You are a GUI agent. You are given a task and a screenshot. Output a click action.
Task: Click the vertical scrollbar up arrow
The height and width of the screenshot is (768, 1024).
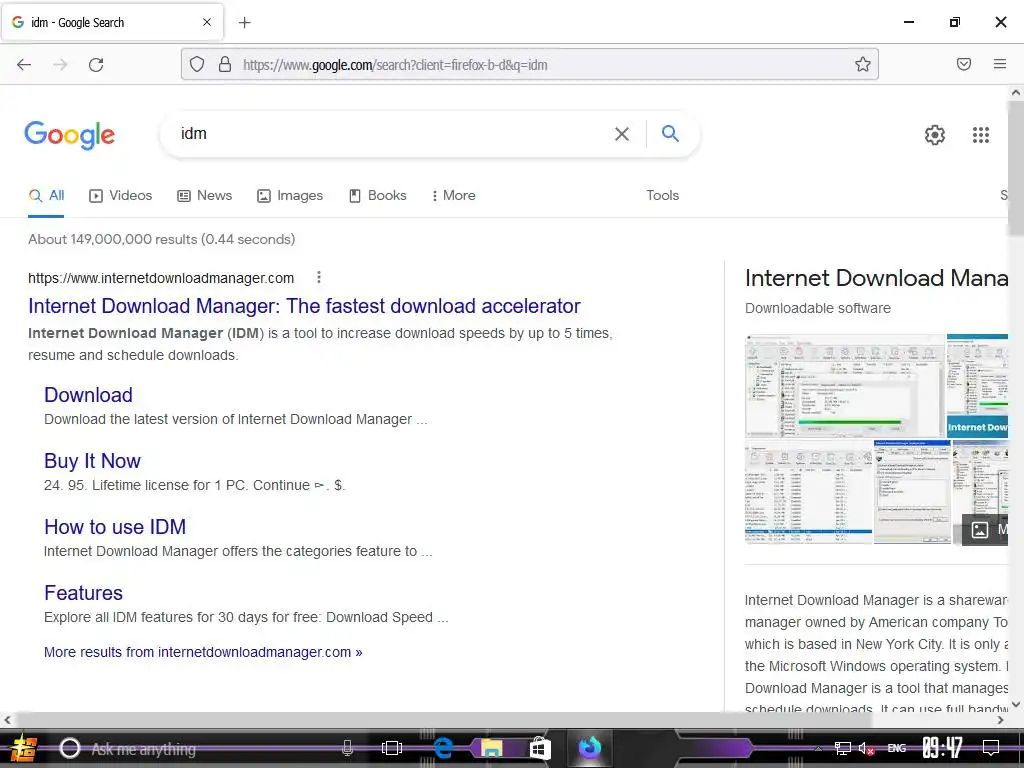1016,93
